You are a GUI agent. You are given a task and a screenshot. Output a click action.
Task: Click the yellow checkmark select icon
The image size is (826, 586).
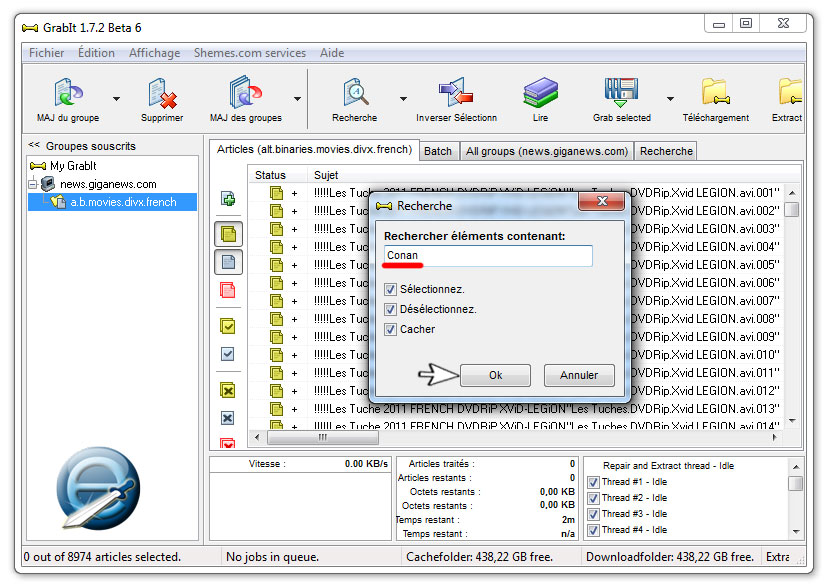(228, 326)
